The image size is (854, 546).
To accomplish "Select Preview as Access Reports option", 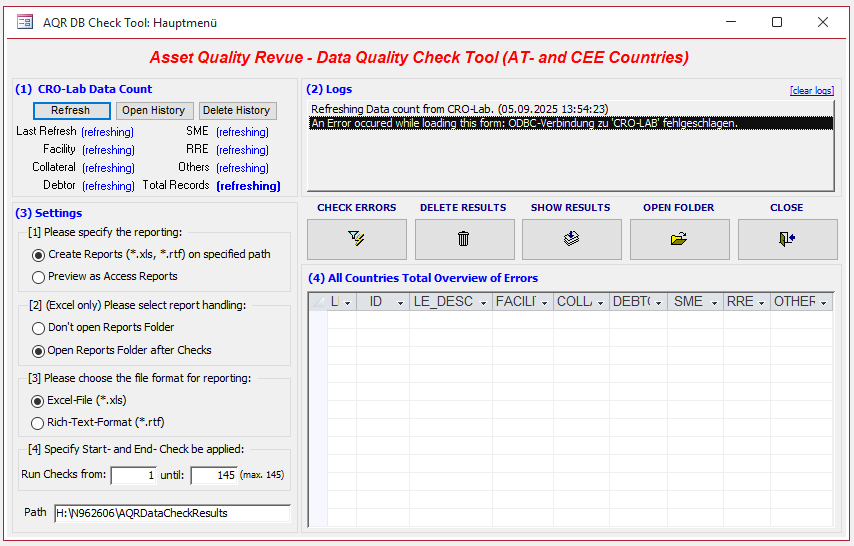I will click(x=39, y=277).
